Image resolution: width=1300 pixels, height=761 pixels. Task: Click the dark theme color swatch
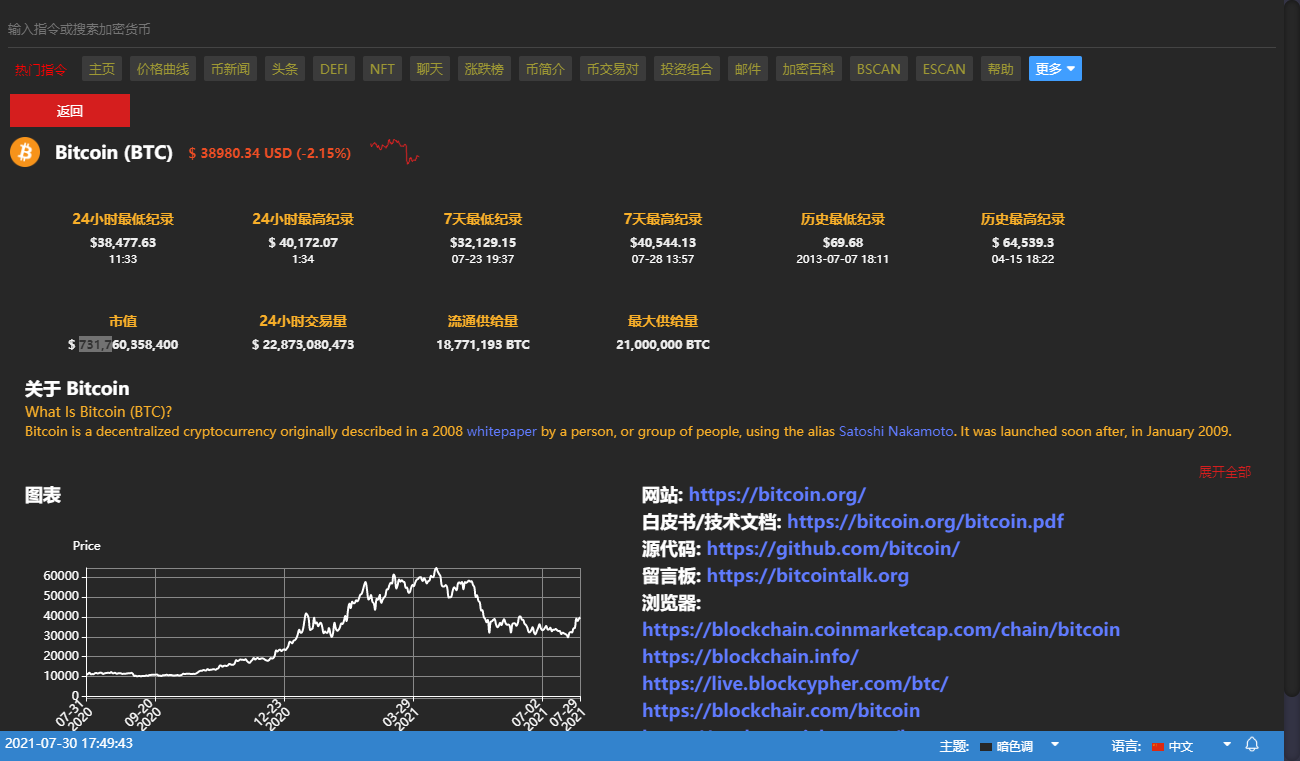[x=986, y=747]
